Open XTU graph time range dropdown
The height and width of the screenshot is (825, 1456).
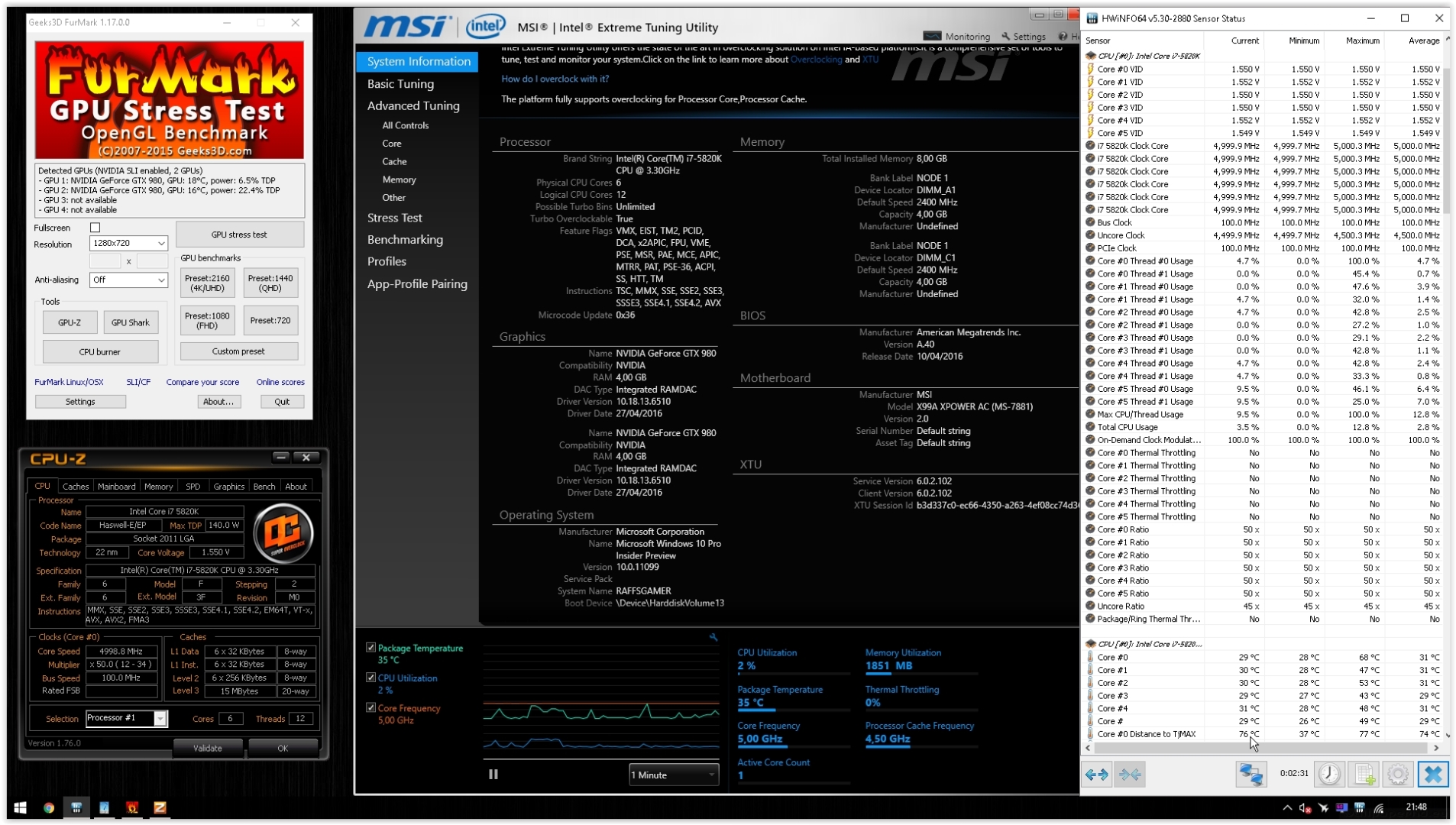tap(674, 775)
